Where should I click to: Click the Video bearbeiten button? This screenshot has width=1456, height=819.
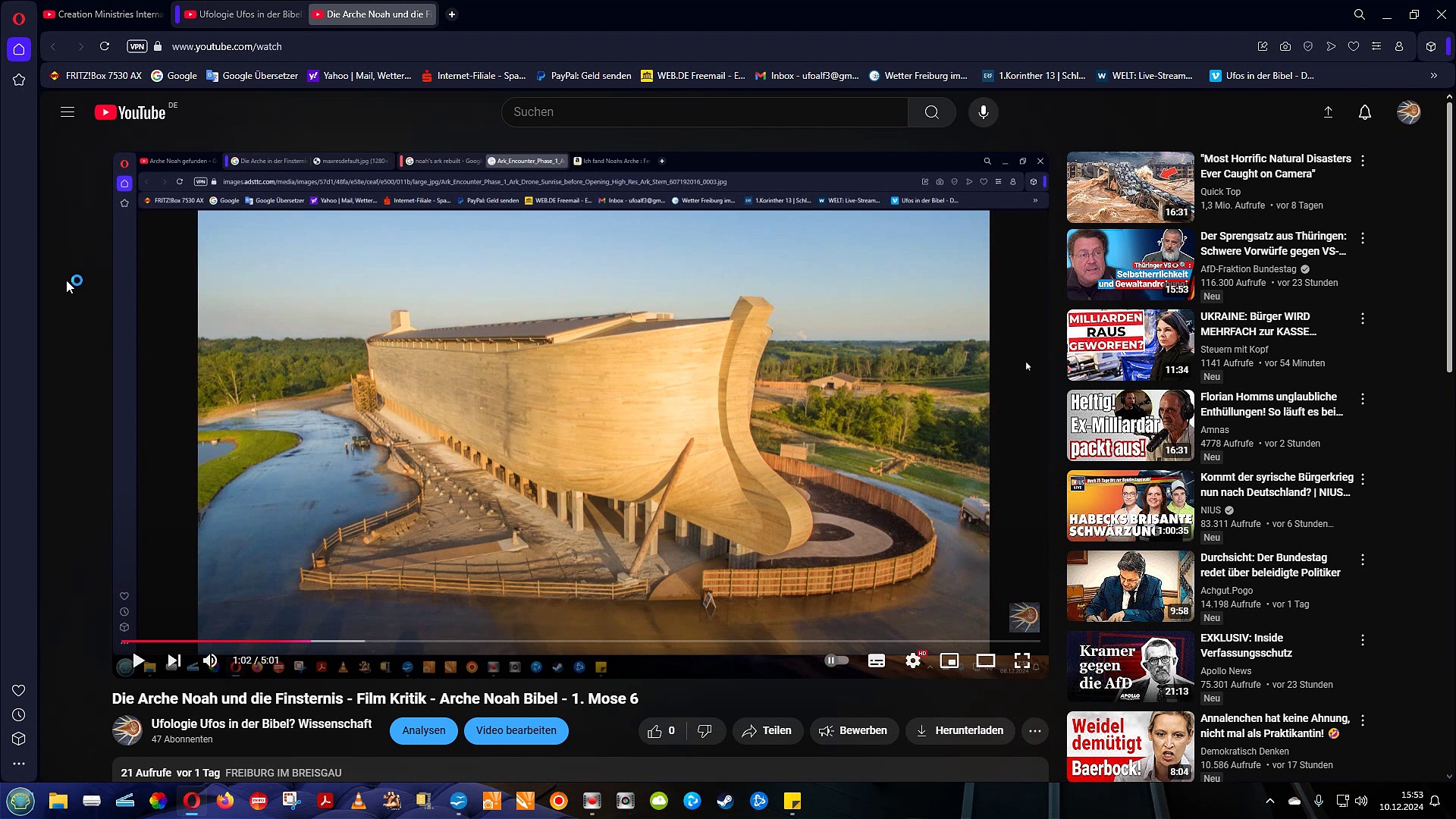[x=516, y=731]
